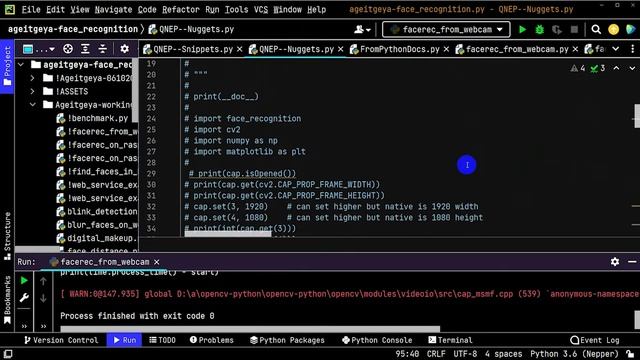
Task: Open Run panel settings gear
Action: tap(615, 262)
